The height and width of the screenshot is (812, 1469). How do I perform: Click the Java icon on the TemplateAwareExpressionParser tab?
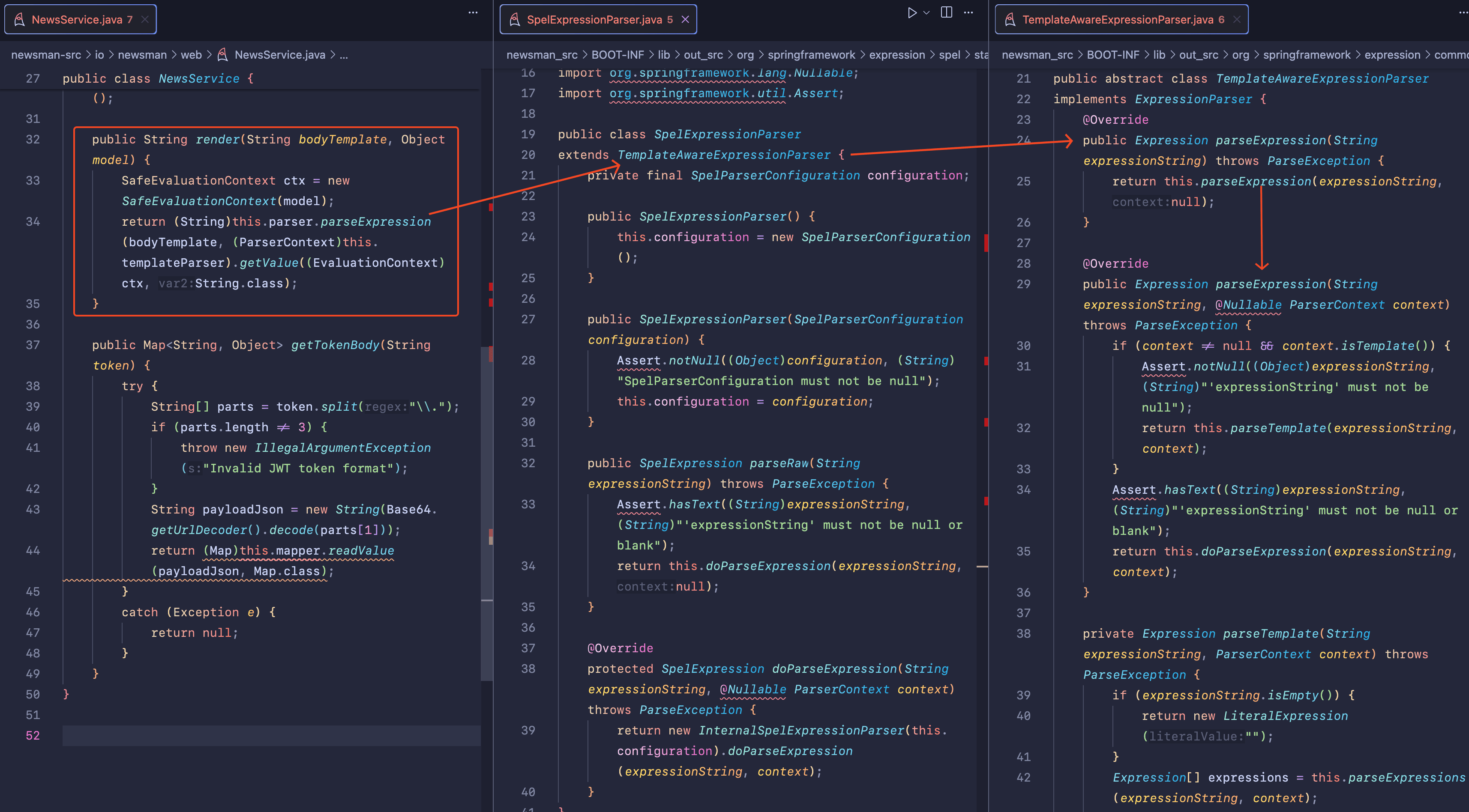click(x=1010, y=19)
